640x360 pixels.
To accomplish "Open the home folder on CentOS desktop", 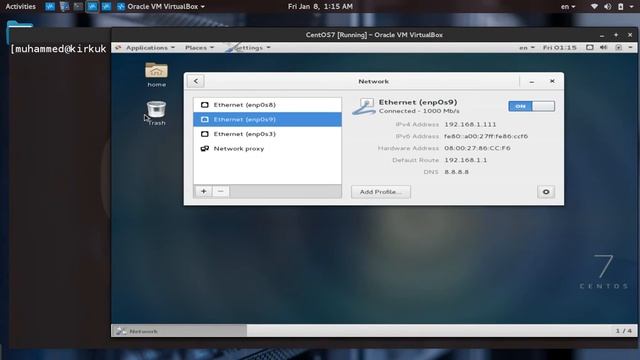I will pyautogui.click(x=156, y=75).
